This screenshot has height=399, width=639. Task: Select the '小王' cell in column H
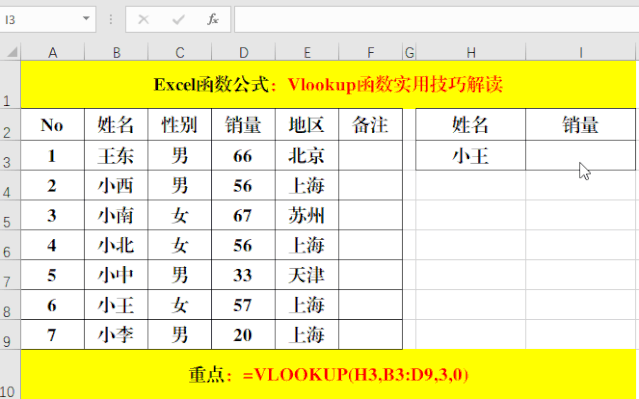[471, 155]
